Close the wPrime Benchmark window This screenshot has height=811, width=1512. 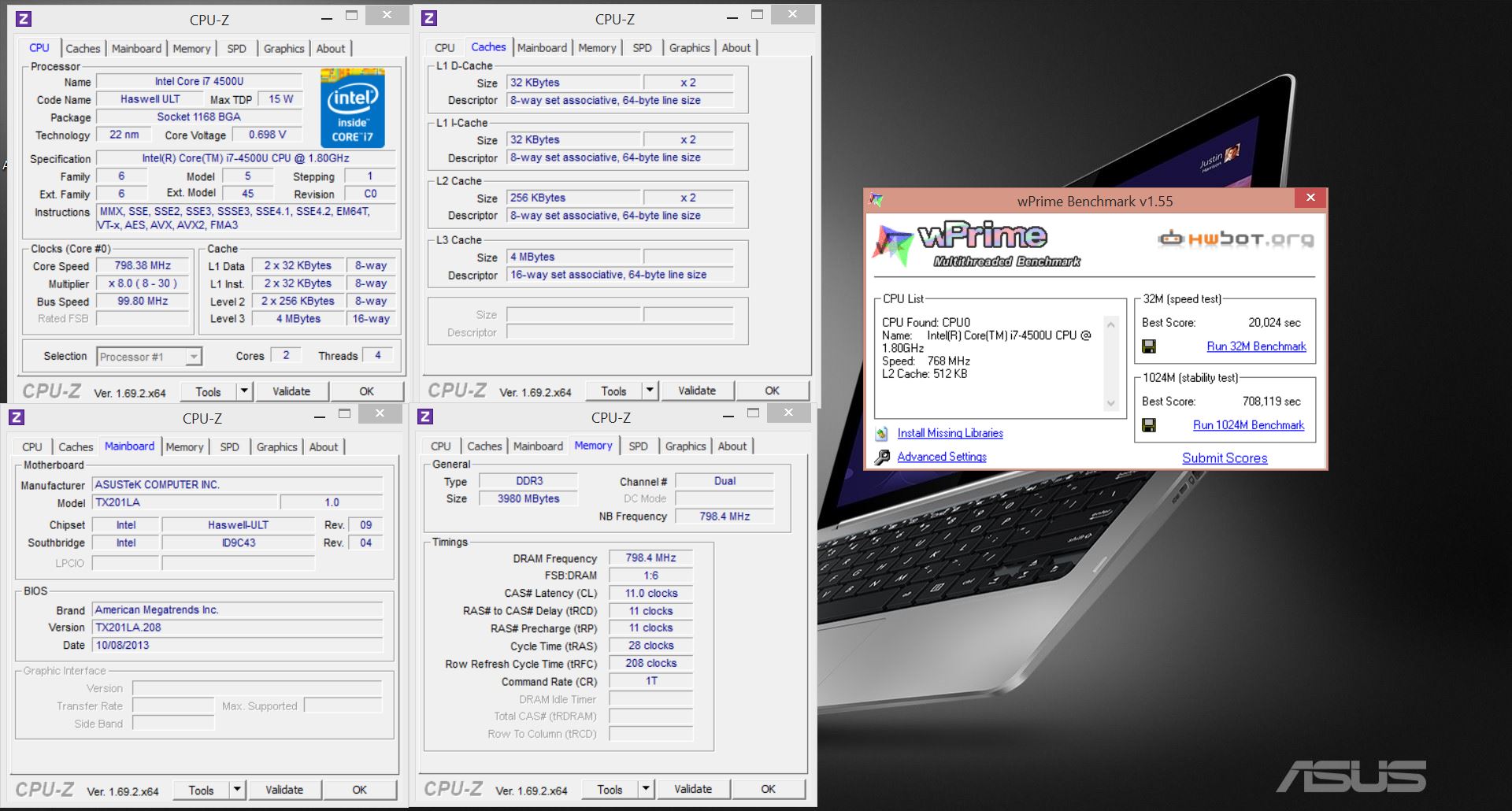point(1310,198)
